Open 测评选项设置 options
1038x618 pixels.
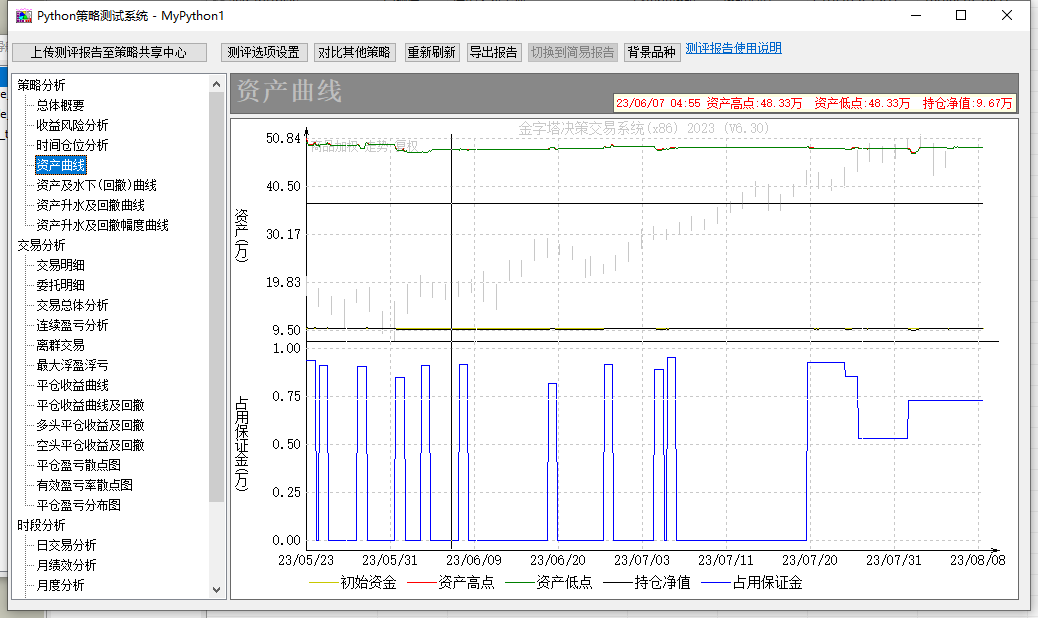tap(263, 52)
